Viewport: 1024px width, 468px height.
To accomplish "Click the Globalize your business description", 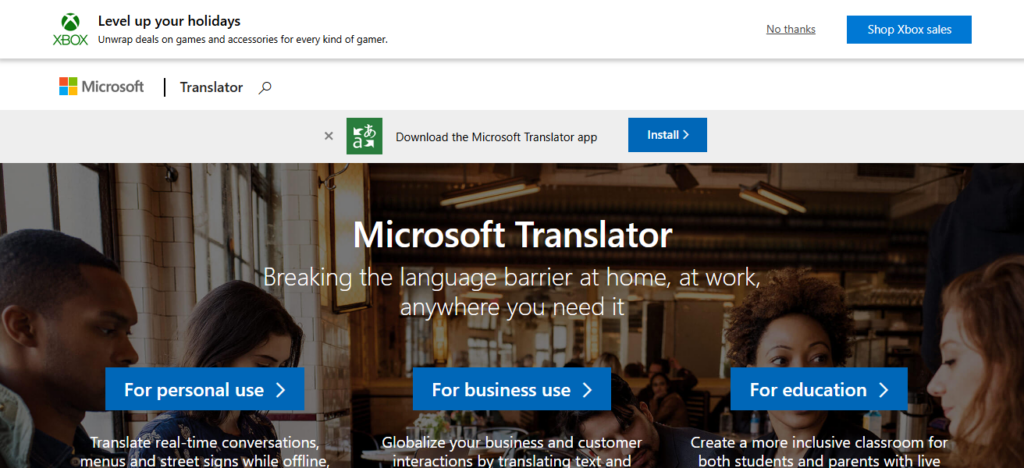I will (512, 452).
